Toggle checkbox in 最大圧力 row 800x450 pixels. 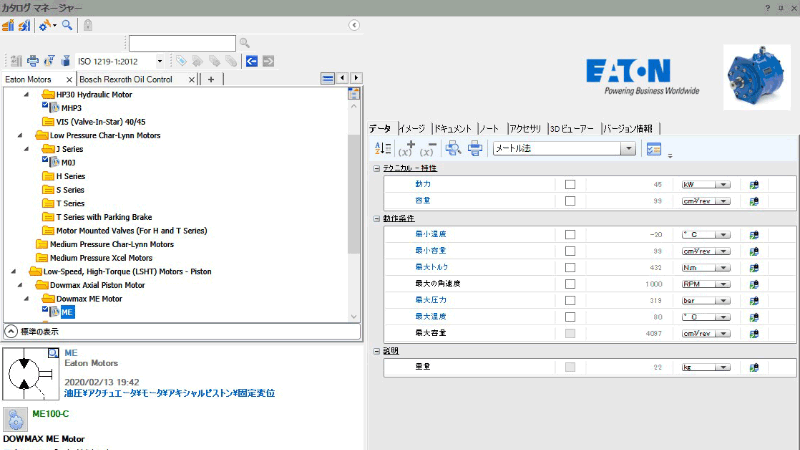570,301
